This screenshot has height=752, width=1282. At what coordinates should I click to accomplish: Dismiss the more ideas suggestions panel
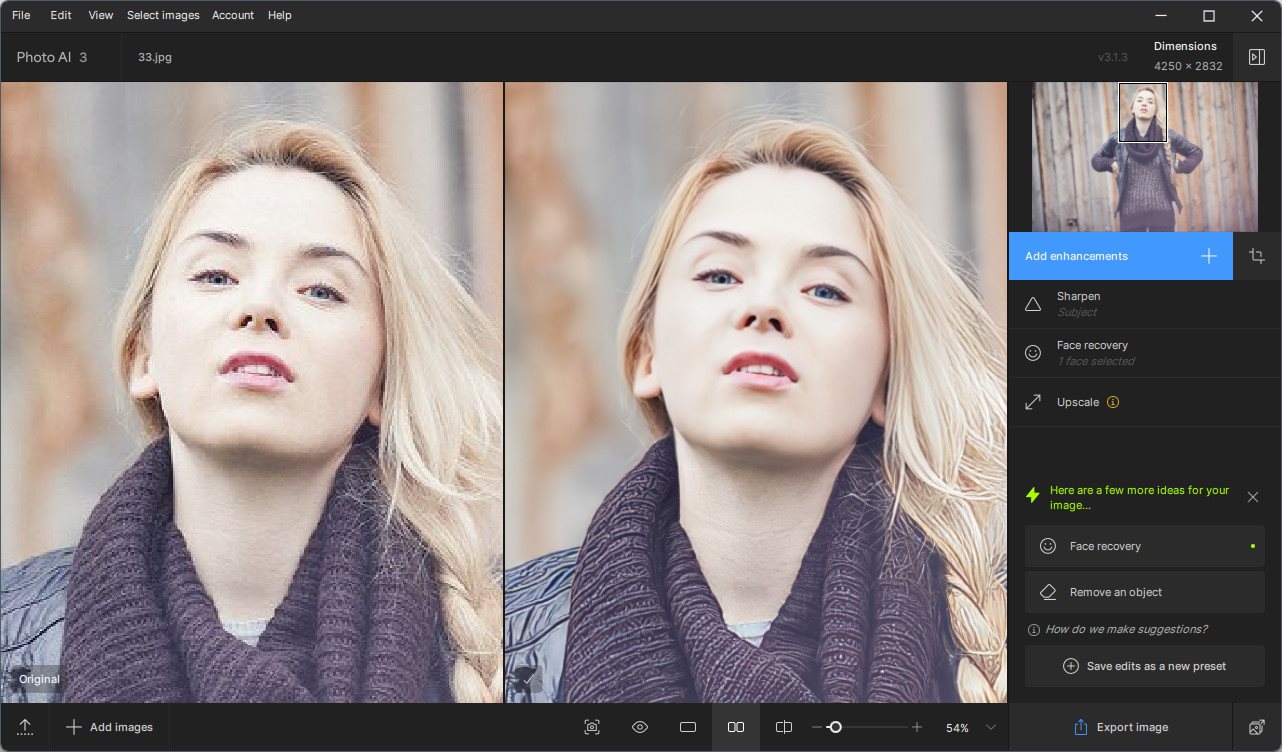(x=1253, y=497)
